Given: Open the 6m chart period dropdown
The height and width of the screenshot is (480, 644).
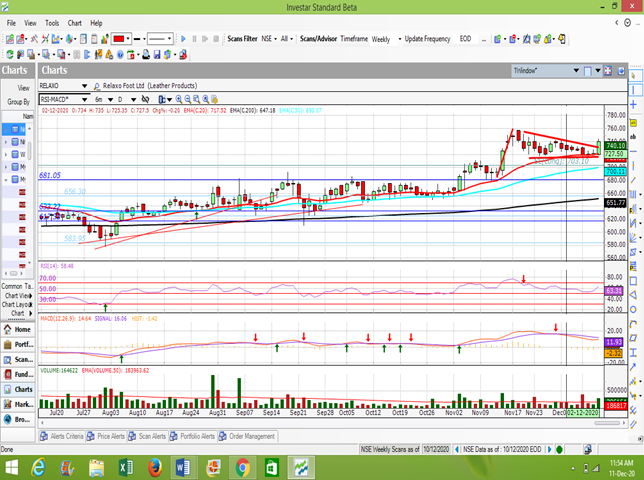Looking at the screenshot, I should click(112, 100).
